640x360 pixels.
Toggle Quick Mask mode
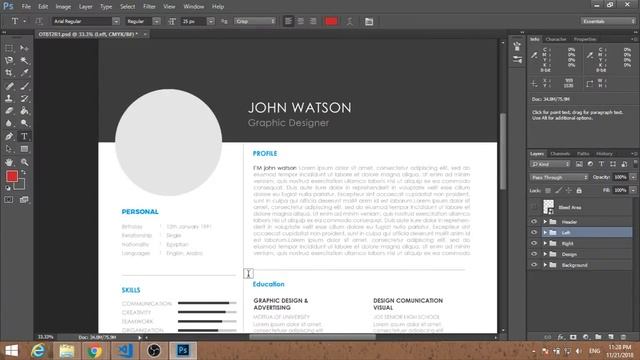(9, 200)
